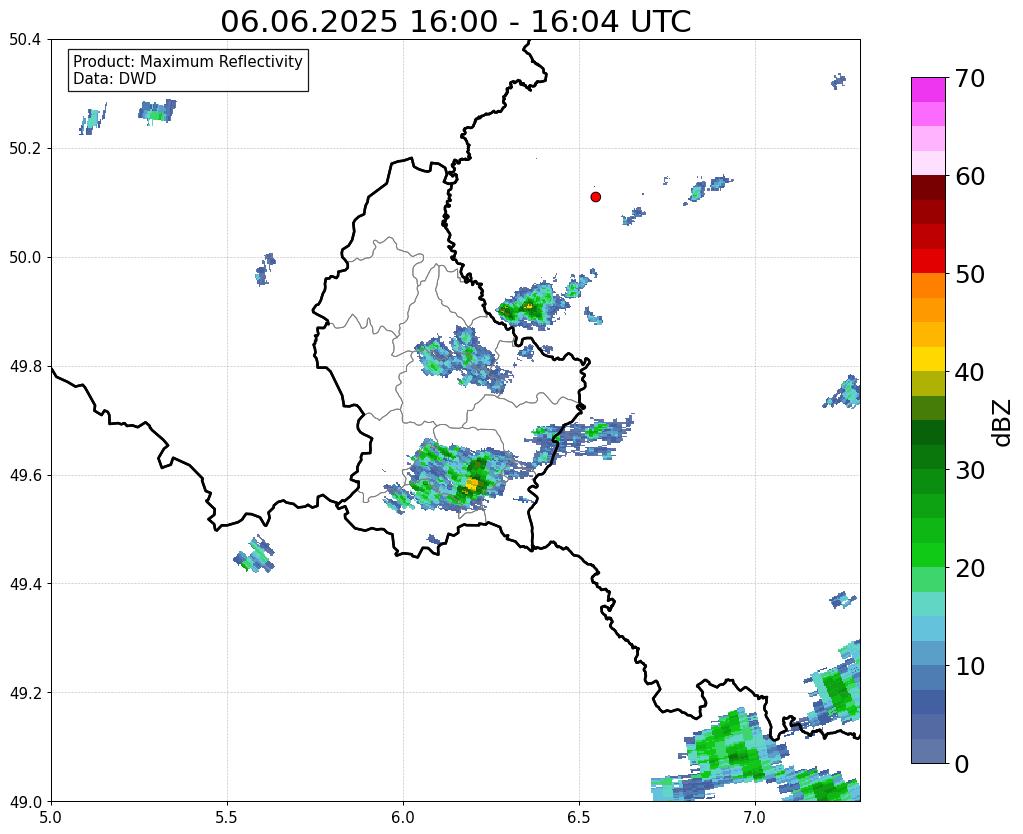Click the longitude tick label 5.5

click(227, 817)
